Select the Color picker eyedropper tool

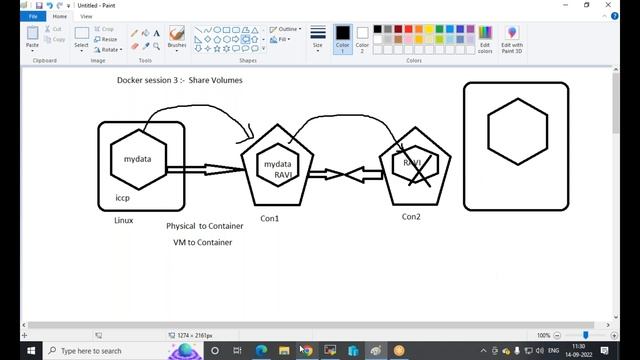click(x=145, y=46)
